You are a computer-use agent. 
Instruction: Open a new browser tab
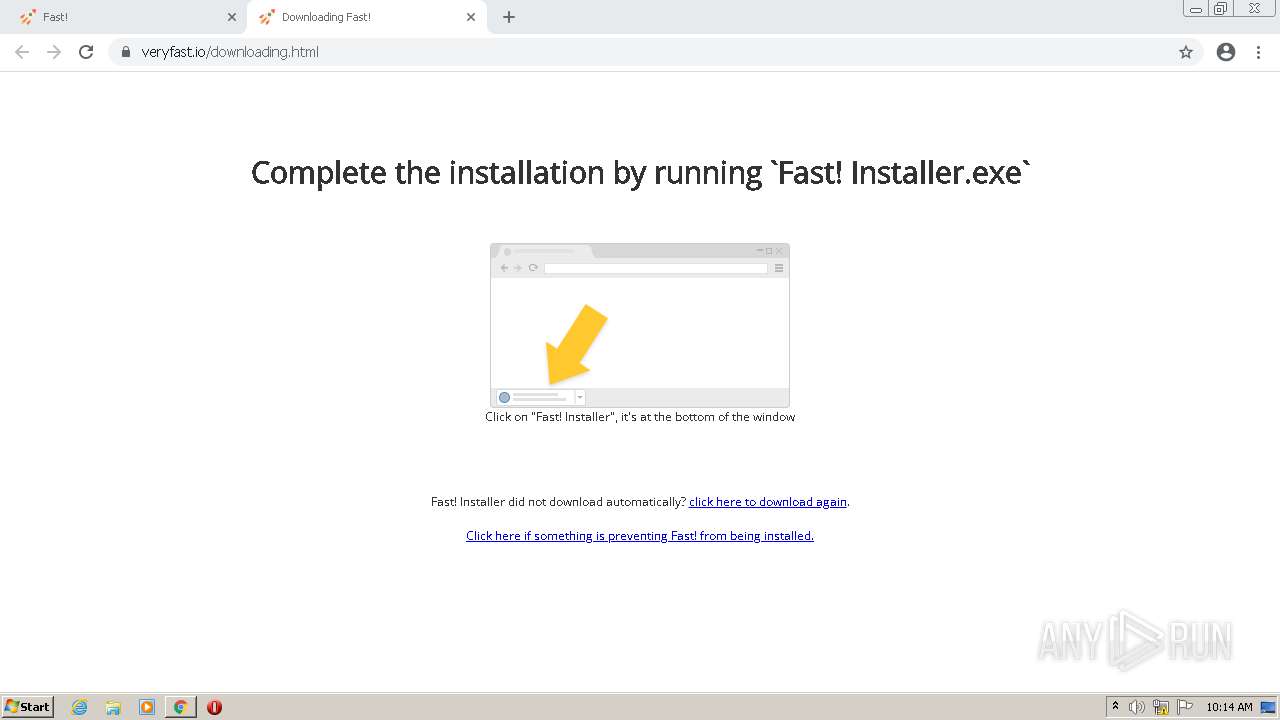pyautogui.click(x=509, y=17)
